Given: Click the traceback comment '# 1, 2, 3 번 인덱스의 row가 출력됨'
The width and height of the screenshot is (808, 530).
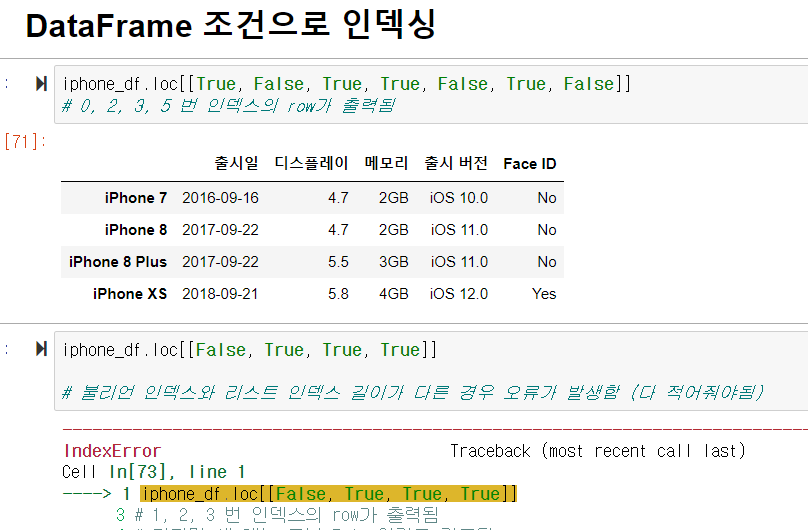Looking at the screenshot, I should (286, 515).
